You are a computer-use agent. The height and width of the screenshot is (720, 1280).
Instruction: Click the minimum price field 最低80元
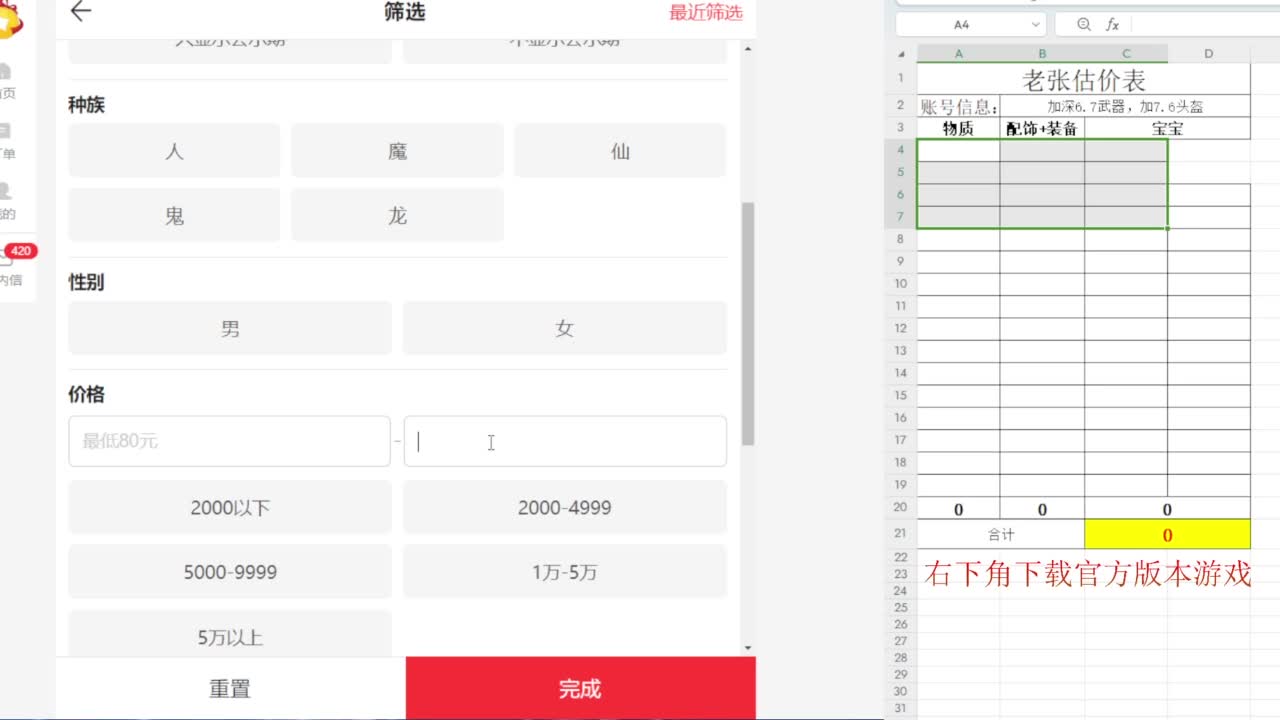point(229,441)
